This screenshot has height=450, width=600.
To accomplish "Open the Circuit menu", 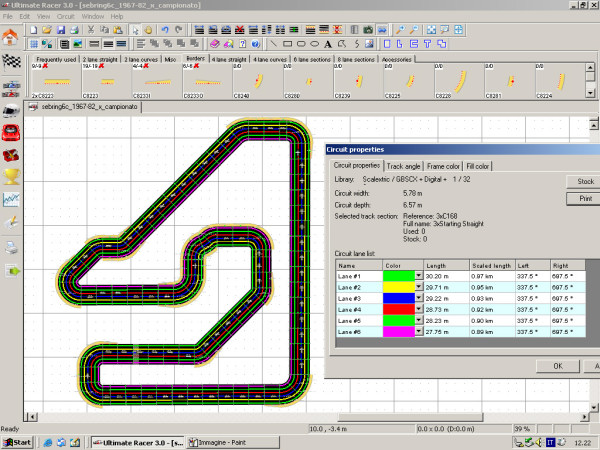I will click(x=64, y=17).
